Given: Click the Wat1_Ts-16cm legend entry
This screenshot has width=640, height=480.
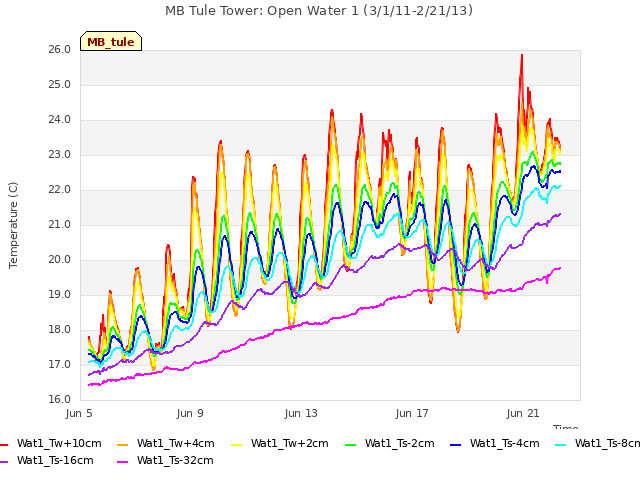Looking at the screenshot, I should [47, 460].
